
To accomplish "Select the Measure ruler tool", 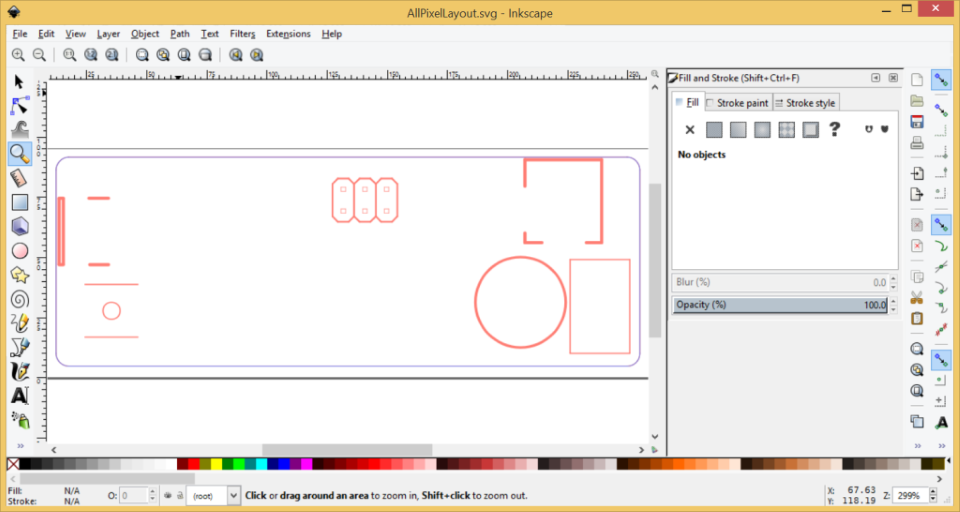I will click(19, 178).
